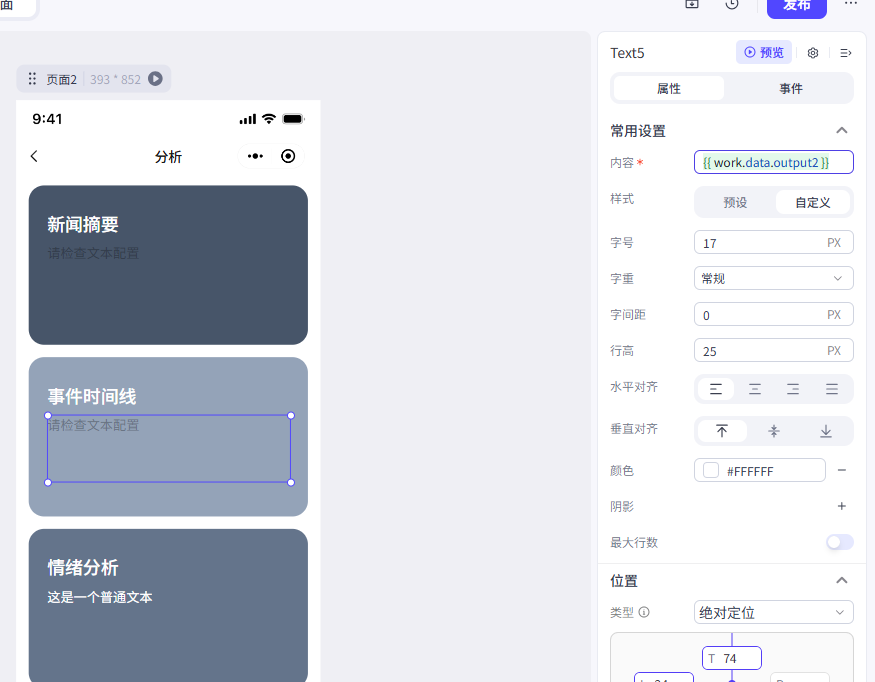Open the 类型 position type dropdown

pyautogui.click(x=773, y=612)
